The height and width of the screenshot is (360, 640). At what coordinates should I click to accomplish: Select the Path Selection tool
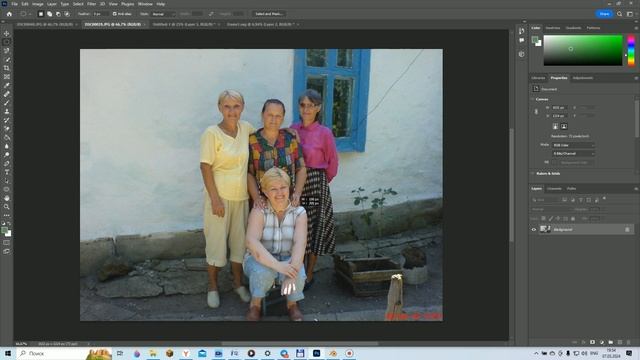(x=7, y=181)
